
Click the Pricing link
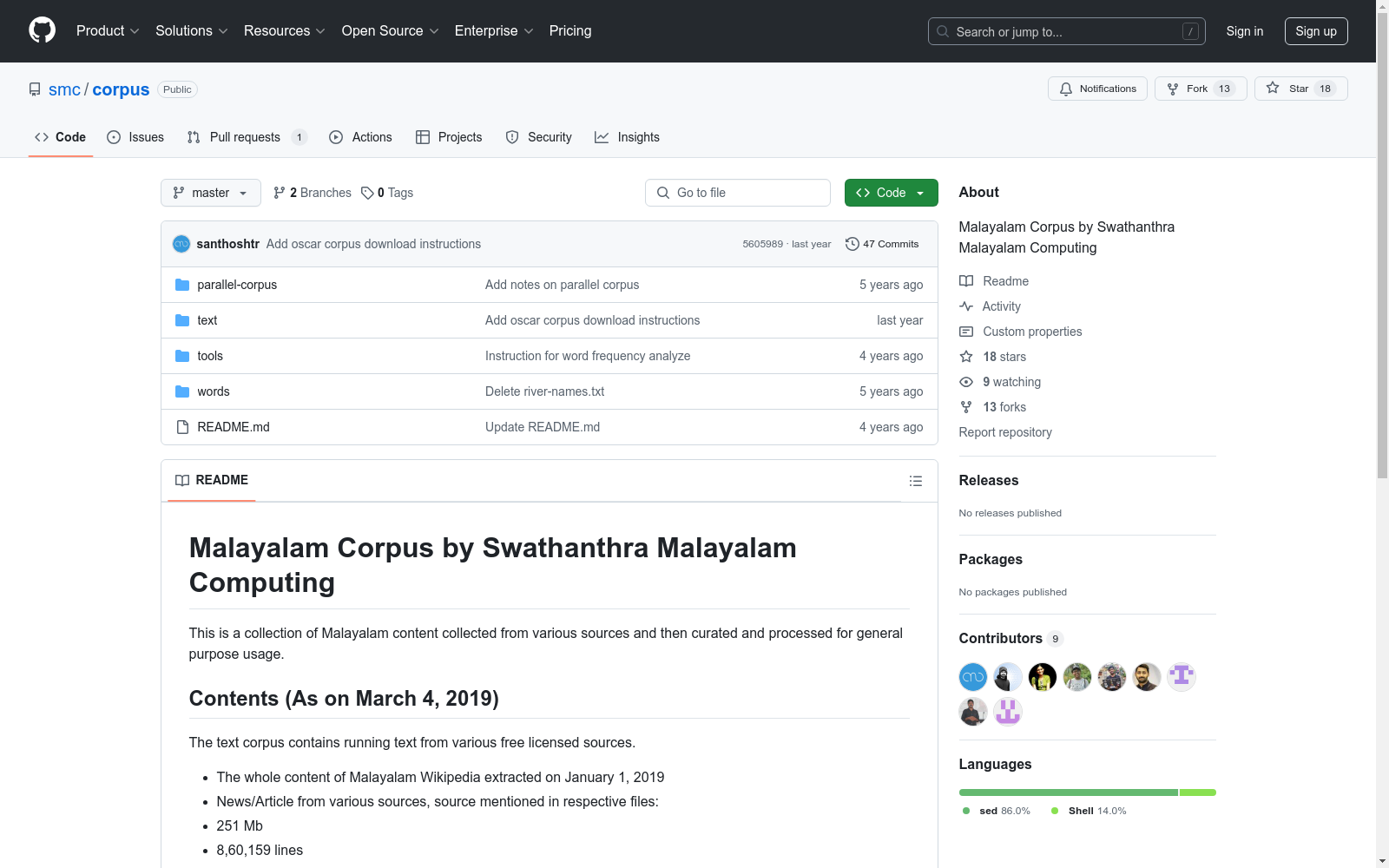coord(570,30)
